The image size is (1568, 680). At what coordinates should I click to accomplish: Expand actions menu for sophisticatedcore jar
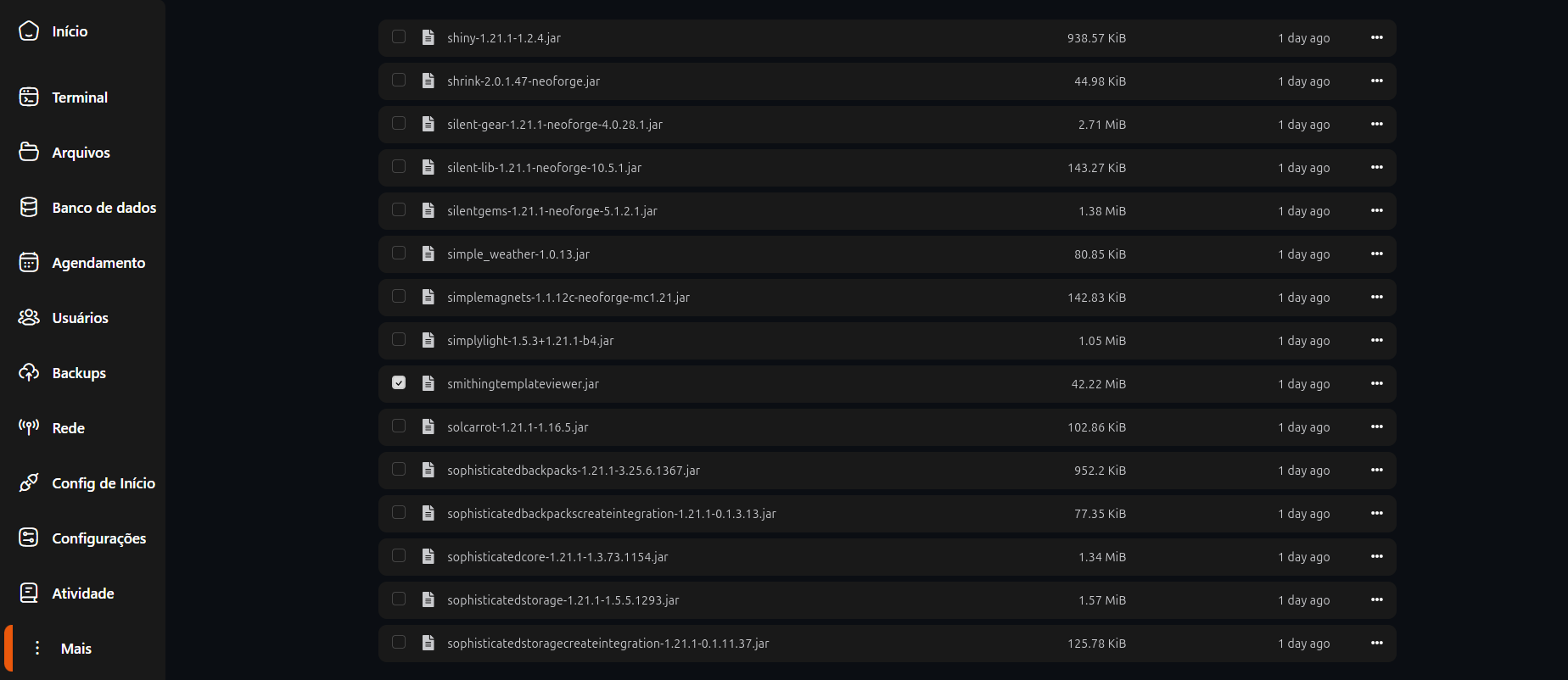tap(1376, 557)
